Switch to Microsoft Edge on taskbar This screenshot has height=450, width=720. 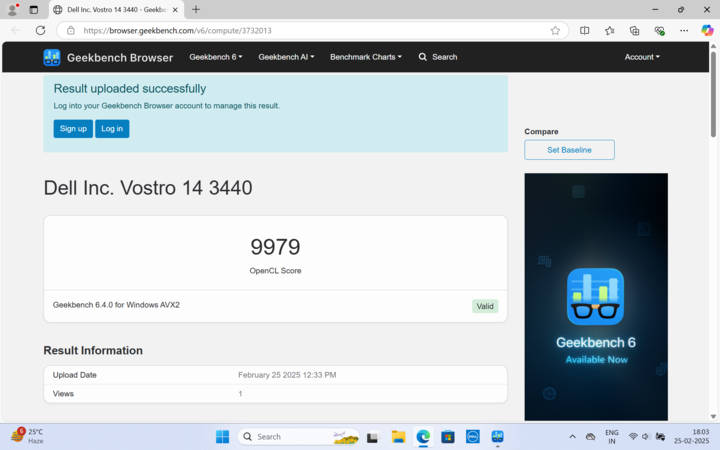423,437
